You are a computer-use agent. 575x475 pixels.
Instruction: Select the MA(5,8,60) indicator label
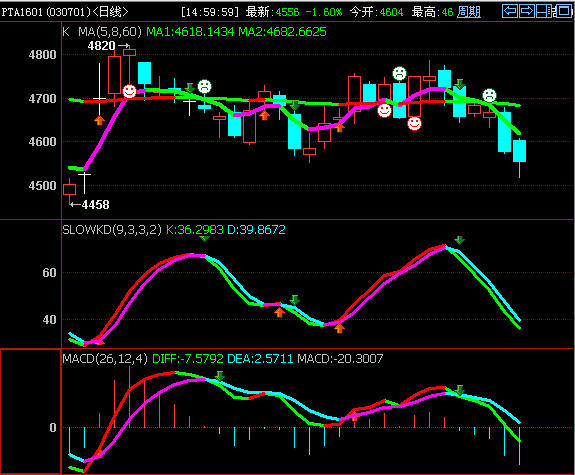pyautogui.click(x=110, y=32)
